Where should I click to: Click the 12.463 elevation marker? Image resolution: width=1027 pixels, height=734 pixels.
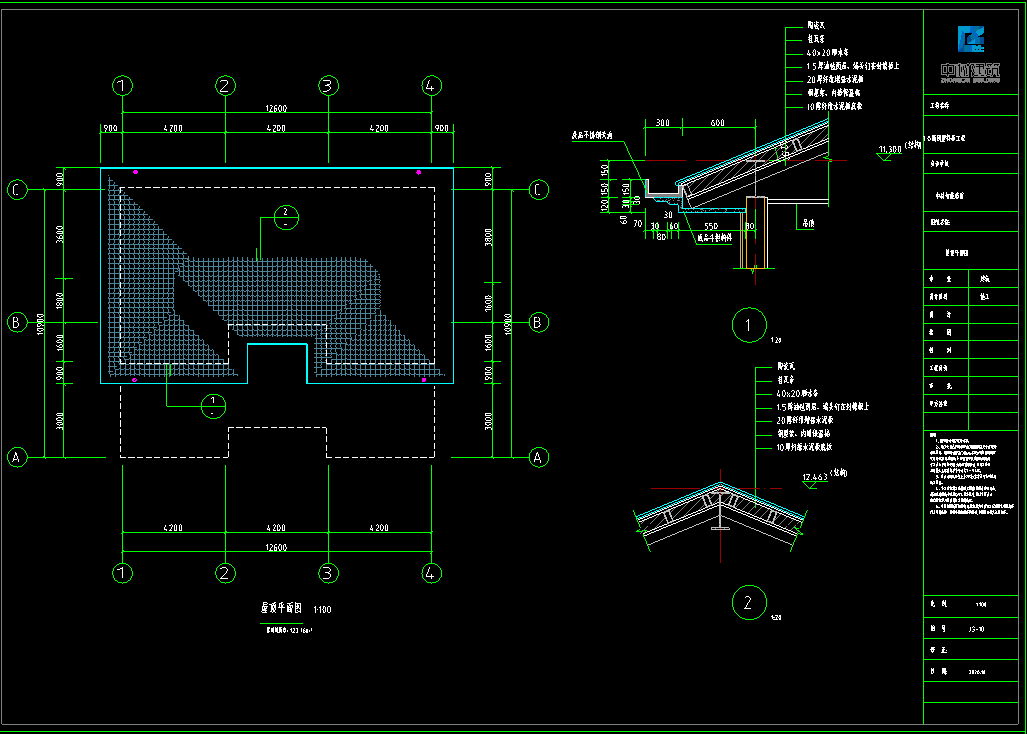pos(815,480)
